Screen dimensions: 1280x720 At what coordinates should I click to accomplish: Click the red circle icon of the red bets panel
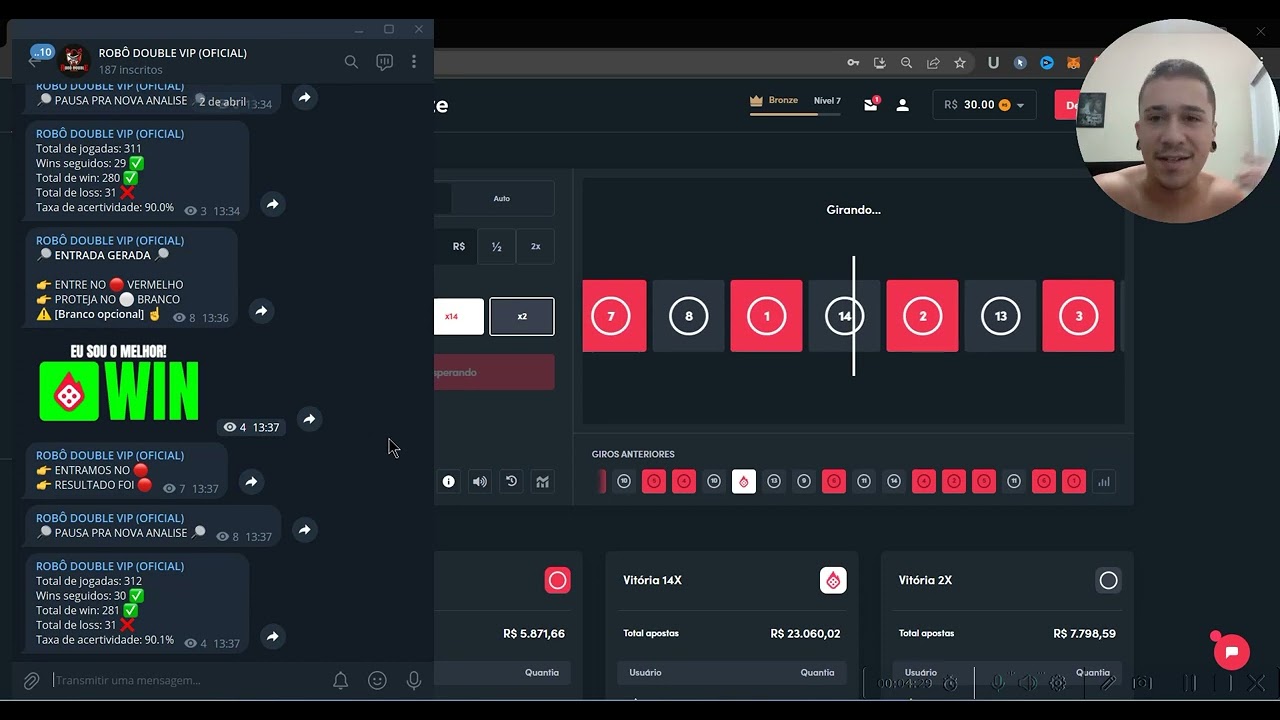click(558, 580)
